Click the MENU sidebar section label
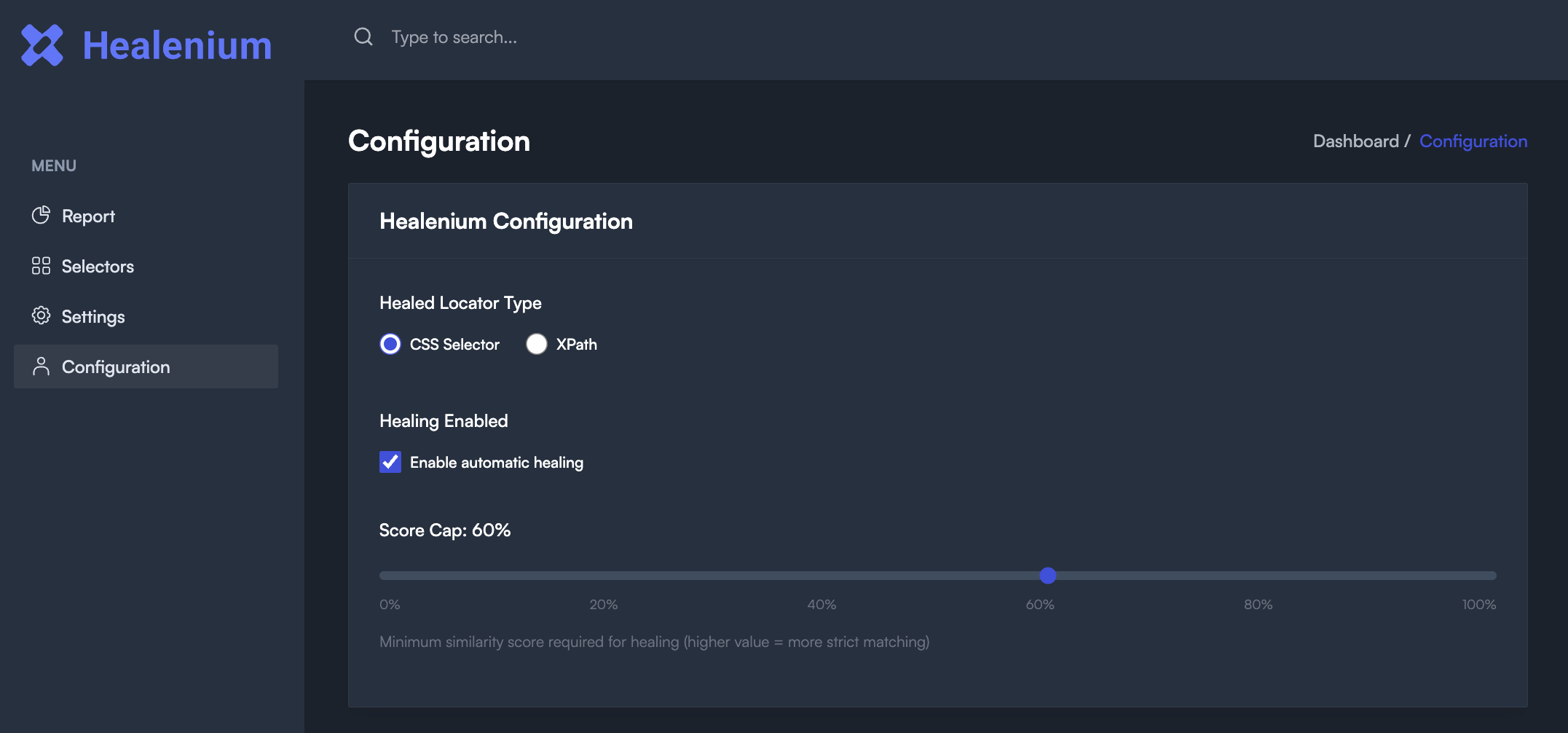Viewport: 1568px width, 733px height. point(54,166)
